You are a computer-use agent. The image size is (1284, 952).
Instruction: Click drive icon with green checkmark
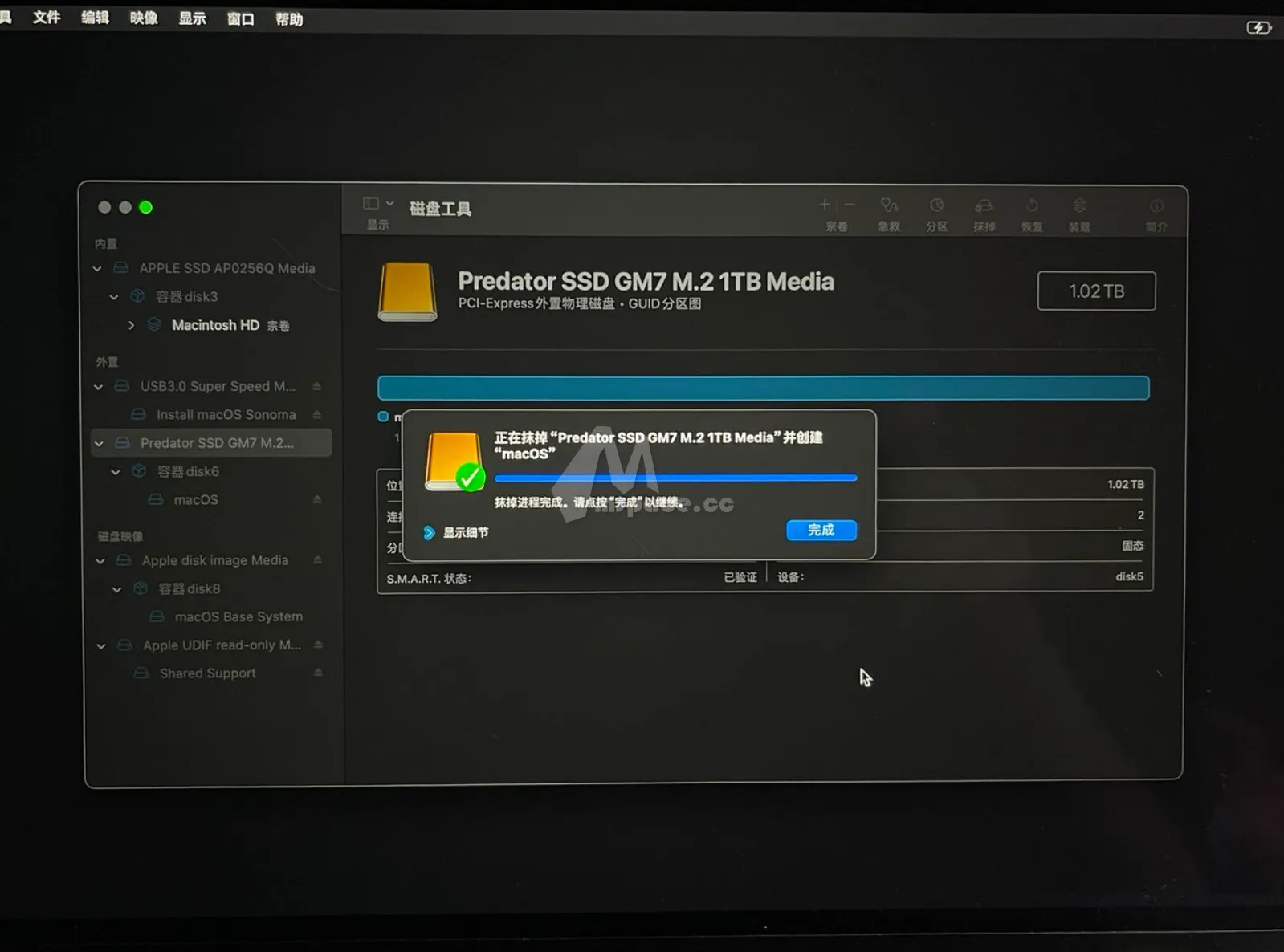tap(454, 462)
